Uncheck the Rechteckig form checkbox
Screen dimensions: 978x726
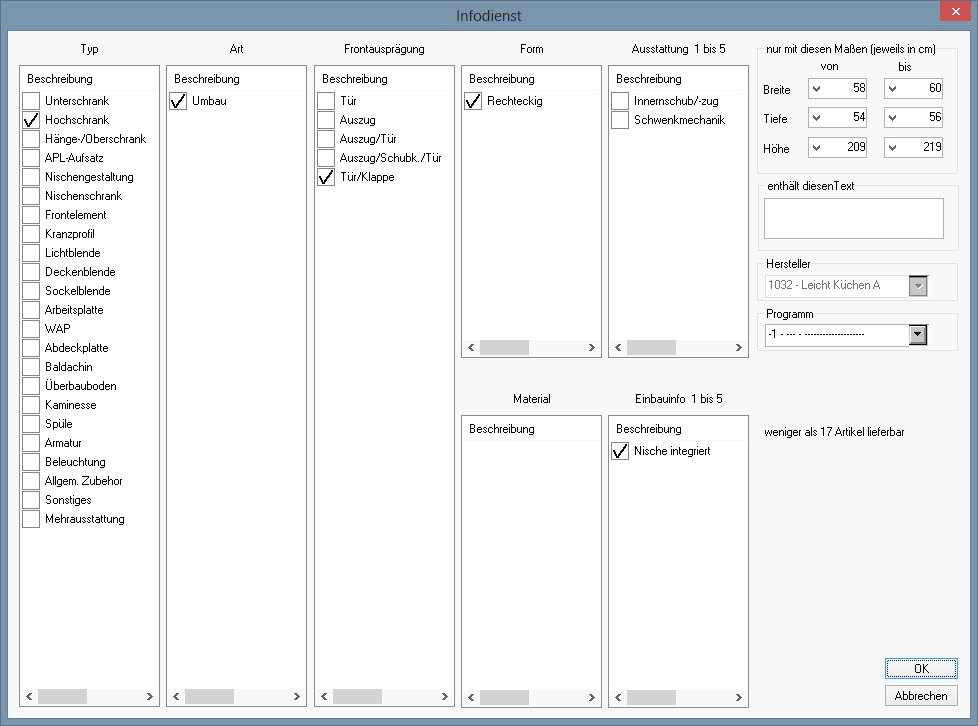(473, 101)
